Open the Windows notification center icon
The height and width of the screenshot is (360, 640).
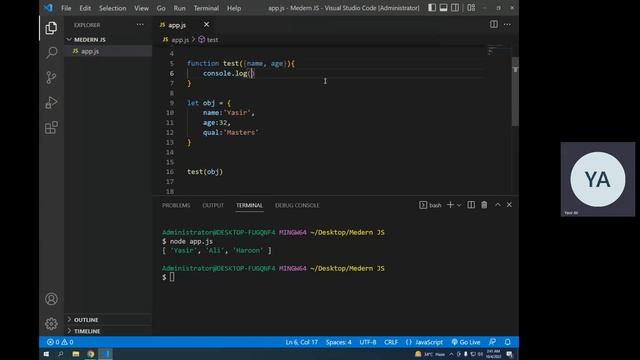pyautogui.click(x=509, y=354)
